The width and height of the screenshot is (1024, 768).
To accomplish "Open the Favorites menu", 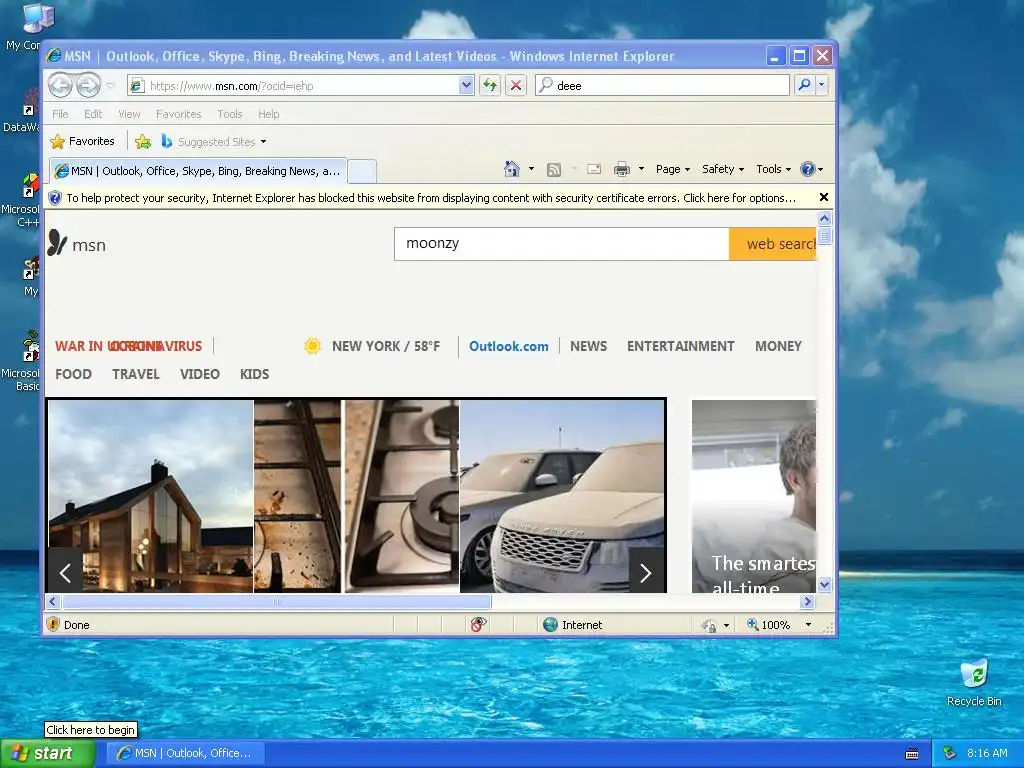I will click(178, 114).
